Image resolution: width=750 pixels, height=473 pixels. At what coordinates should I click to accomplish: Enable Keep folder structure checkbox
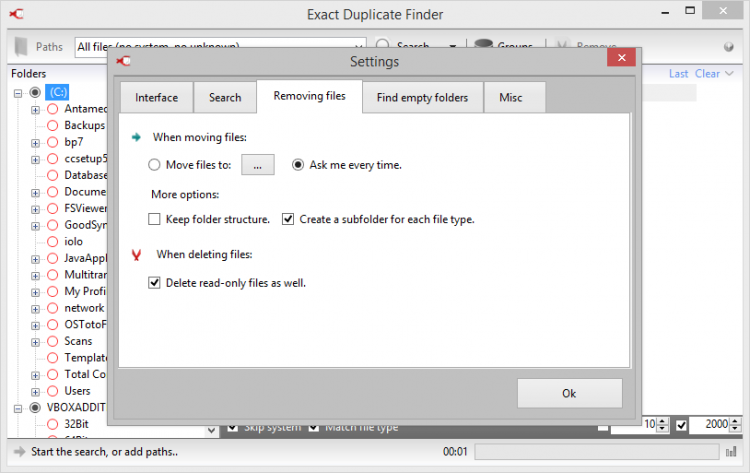(x=154, y=219)
